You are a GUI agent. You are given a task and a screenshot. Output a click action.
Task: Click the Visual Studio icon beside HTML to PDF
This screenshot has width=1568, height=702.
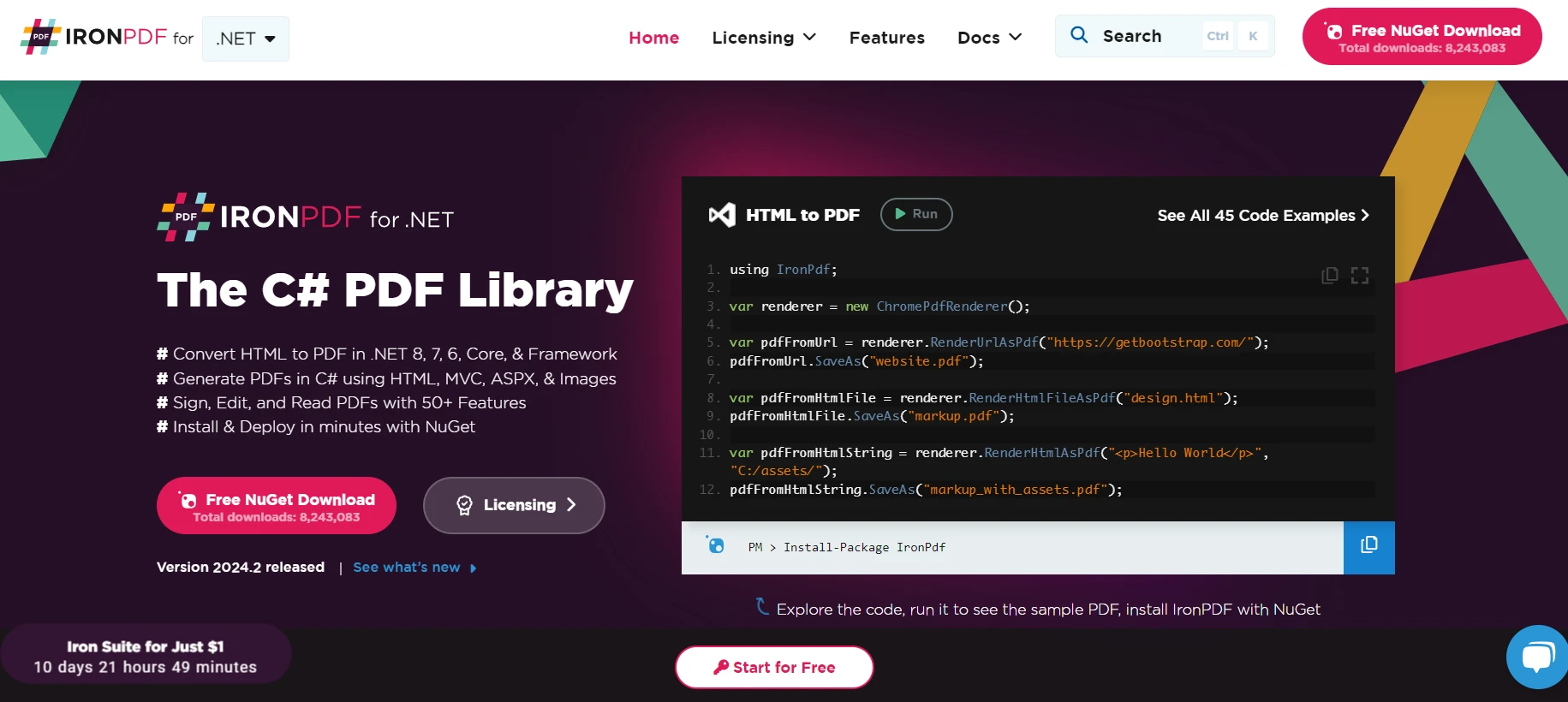coord(722,215)
